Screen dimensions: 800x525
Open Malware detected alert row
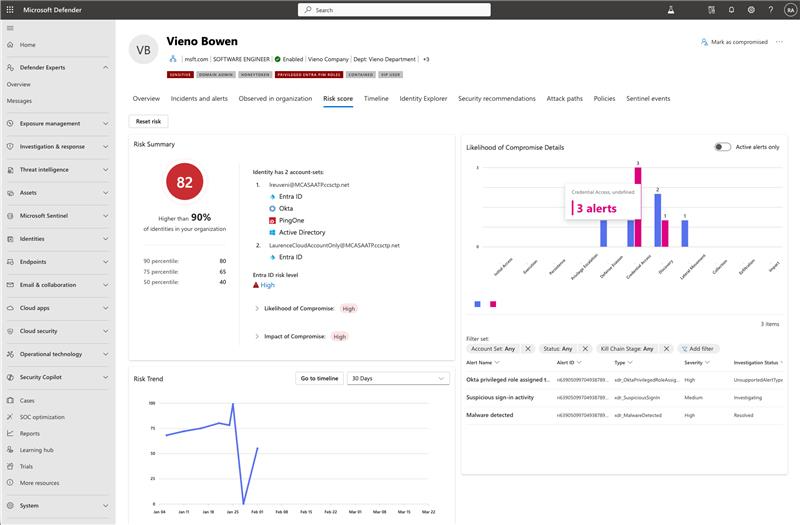624,415
